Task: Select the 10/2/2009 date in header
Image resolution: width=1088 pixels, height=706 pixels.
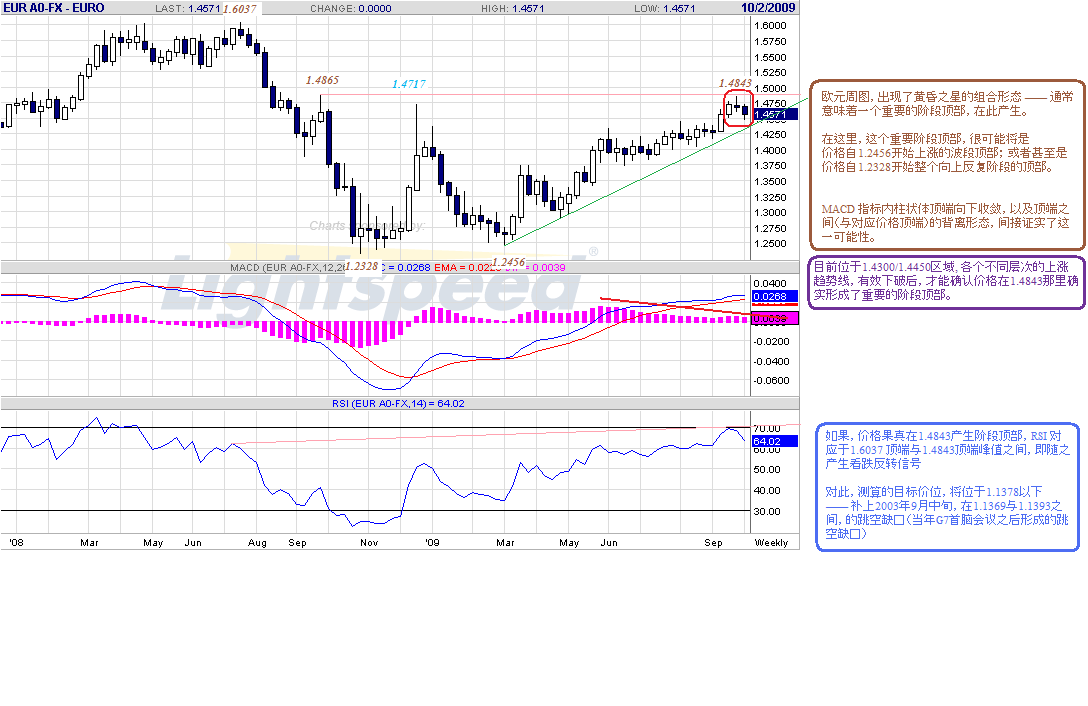Action: tap(767, 8)
